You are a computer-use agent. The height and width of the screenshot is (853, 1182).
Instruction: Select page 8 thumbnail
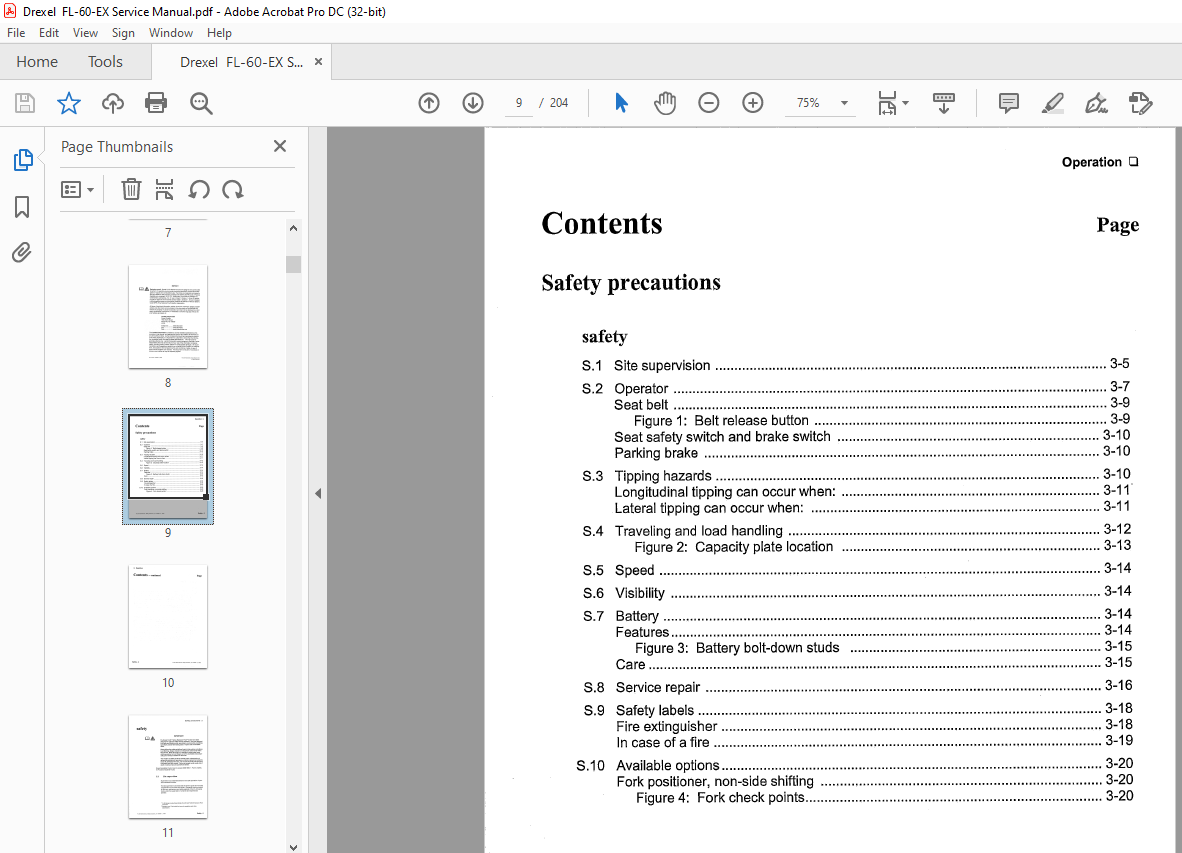point(168,316)
